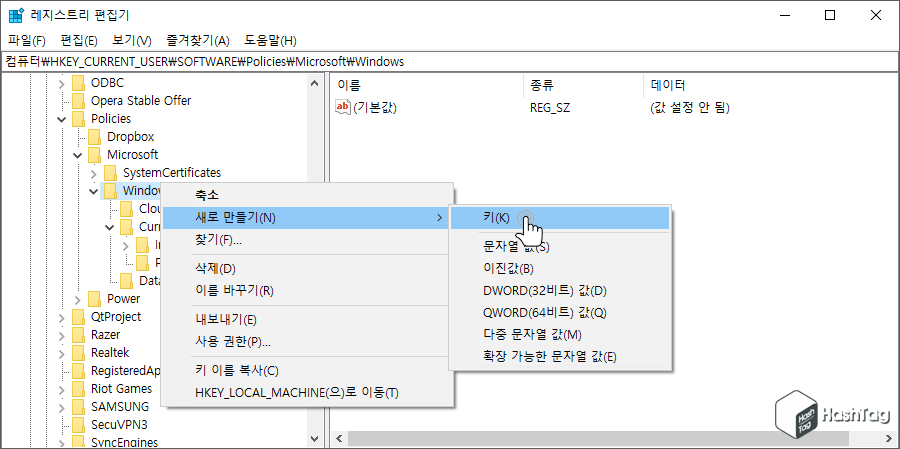This screenshot has width=900, height=449.
Task: Click the Realtek folder icon
Action: point(78,353)
